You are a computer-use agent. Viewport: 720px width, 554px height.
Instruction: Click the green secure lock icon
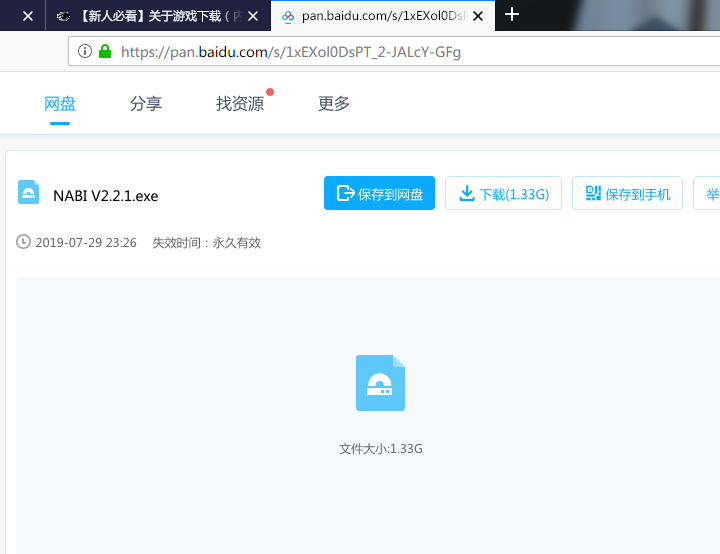pyautogui.click(x=105, y=51)
